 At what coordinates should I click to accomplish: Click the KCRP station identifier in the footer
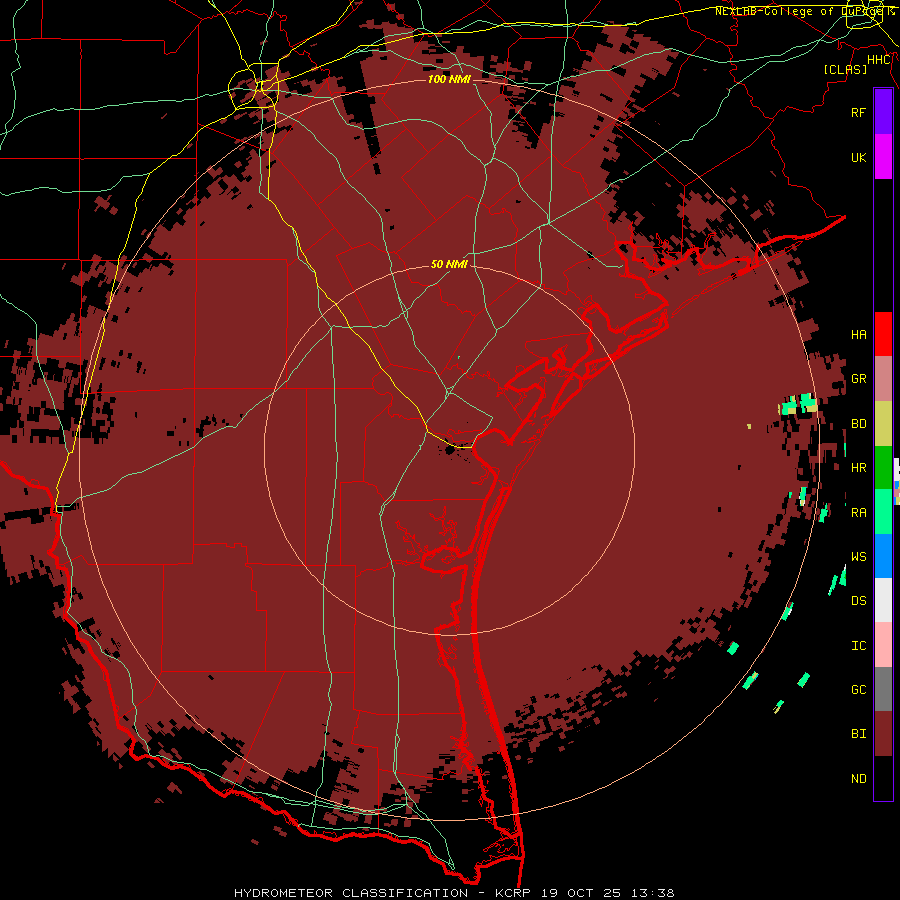(x=512, y=893)
